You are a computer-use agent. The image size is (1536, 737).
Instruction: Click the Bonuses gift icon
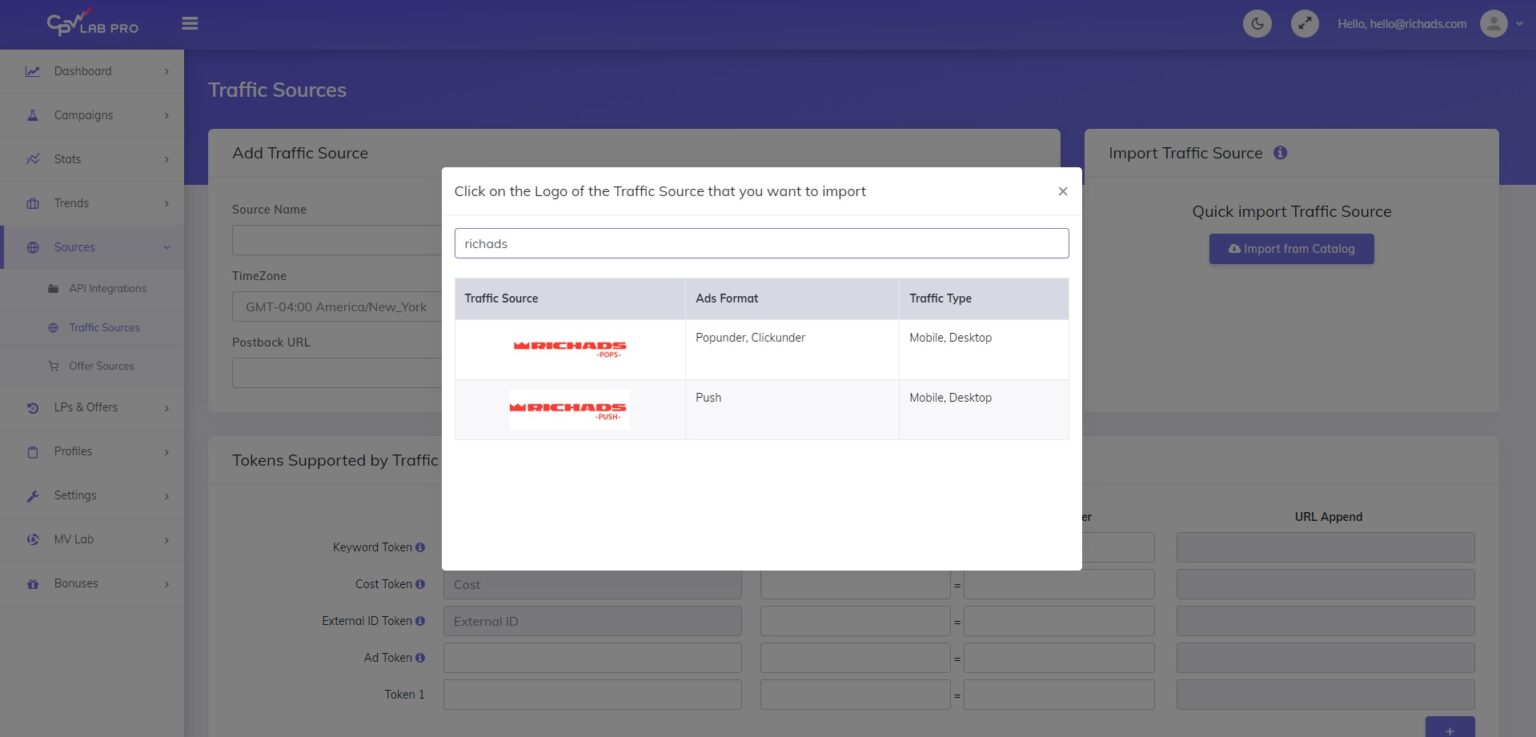[33, 583]
